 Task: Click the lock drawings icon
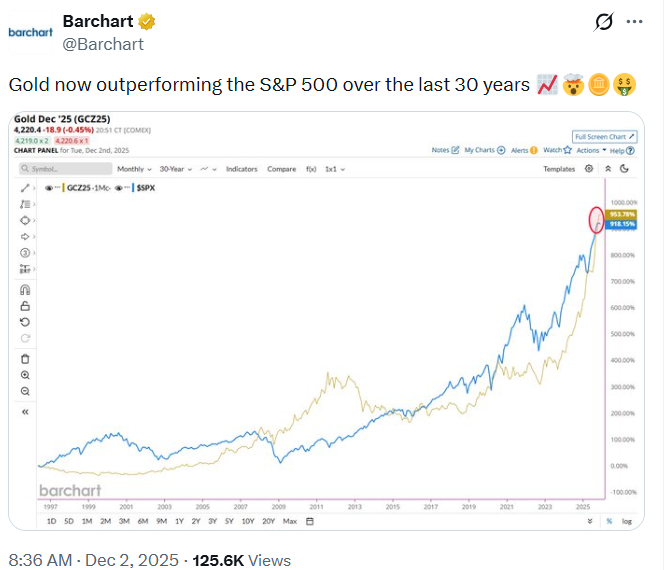25,305
